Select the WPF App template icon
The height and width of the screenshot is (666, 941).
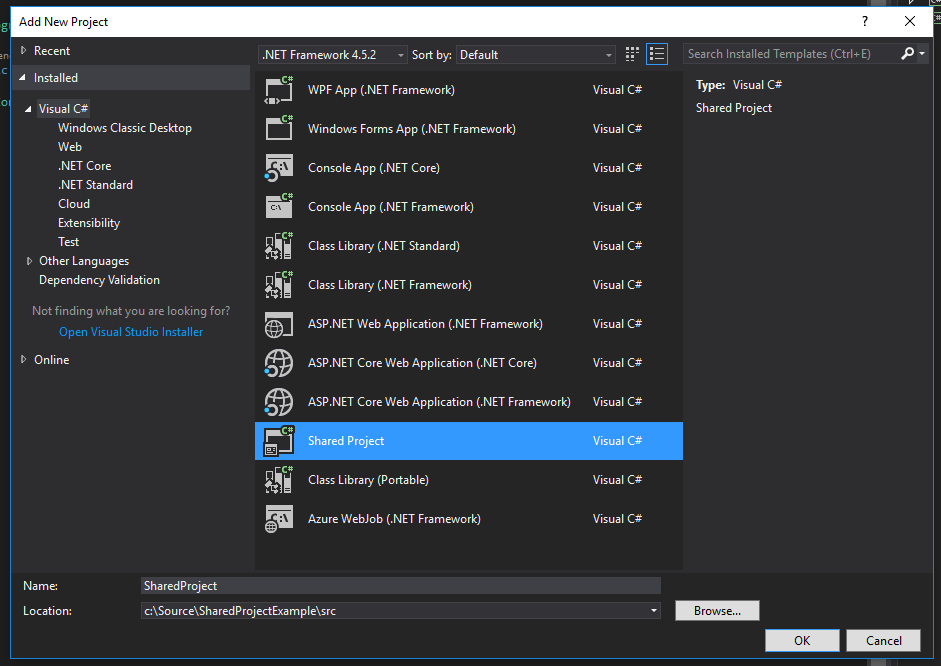pyautogui.click(x=279, y=90)
